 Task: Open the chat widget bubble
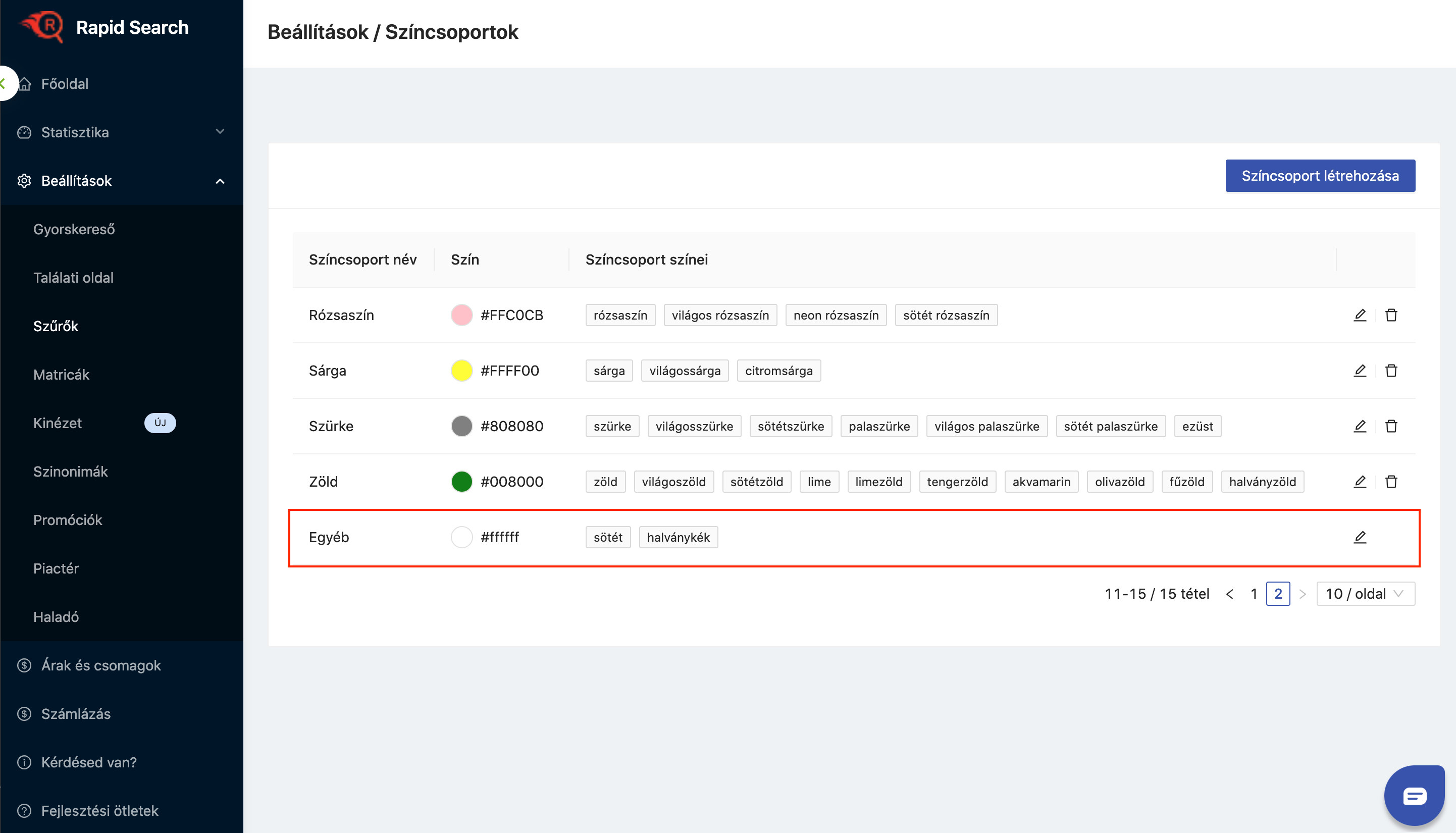click(x=1414, y=795)
